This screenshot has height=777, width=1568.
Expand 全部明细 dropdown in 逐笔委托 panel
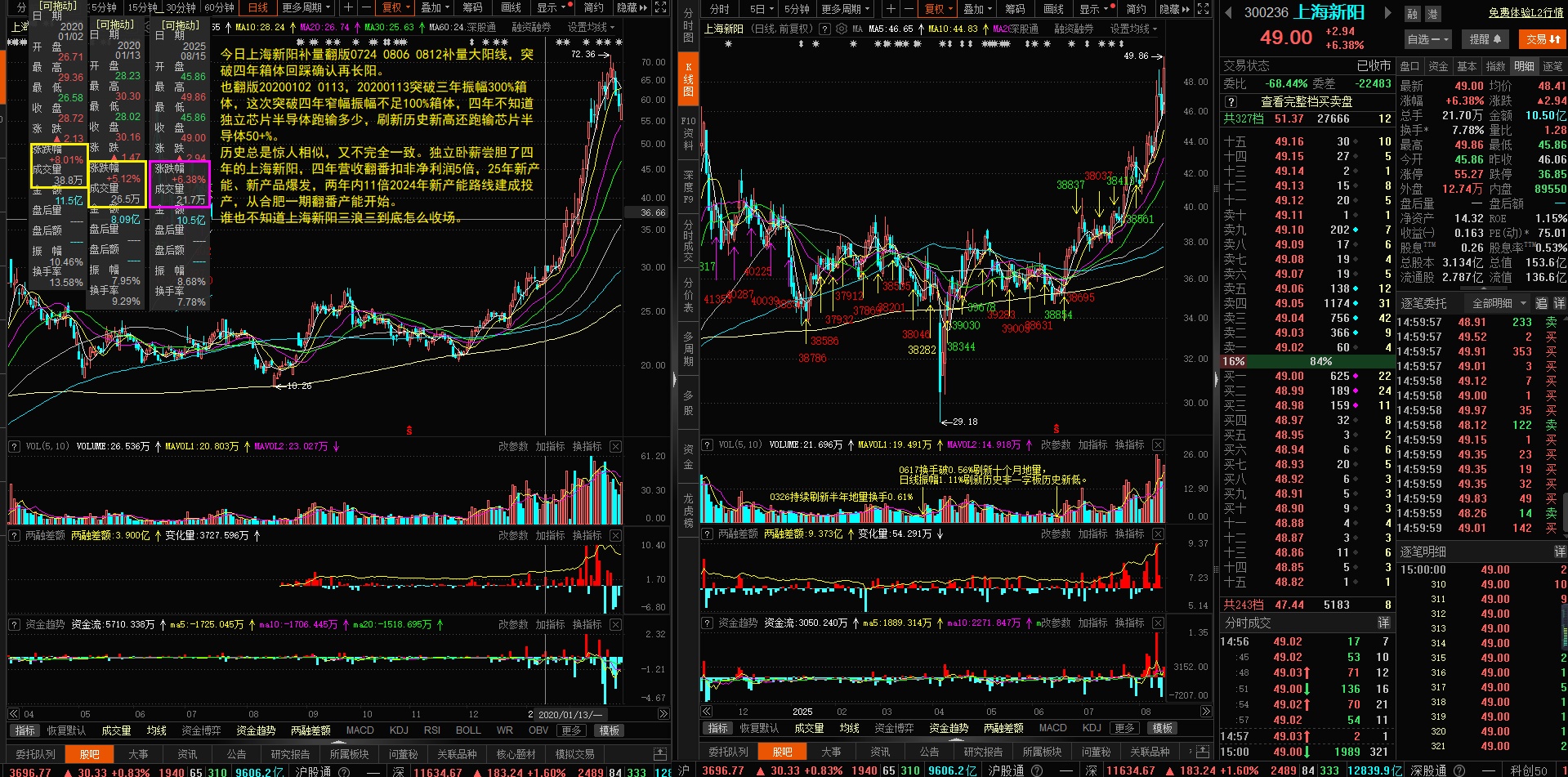1499,303
